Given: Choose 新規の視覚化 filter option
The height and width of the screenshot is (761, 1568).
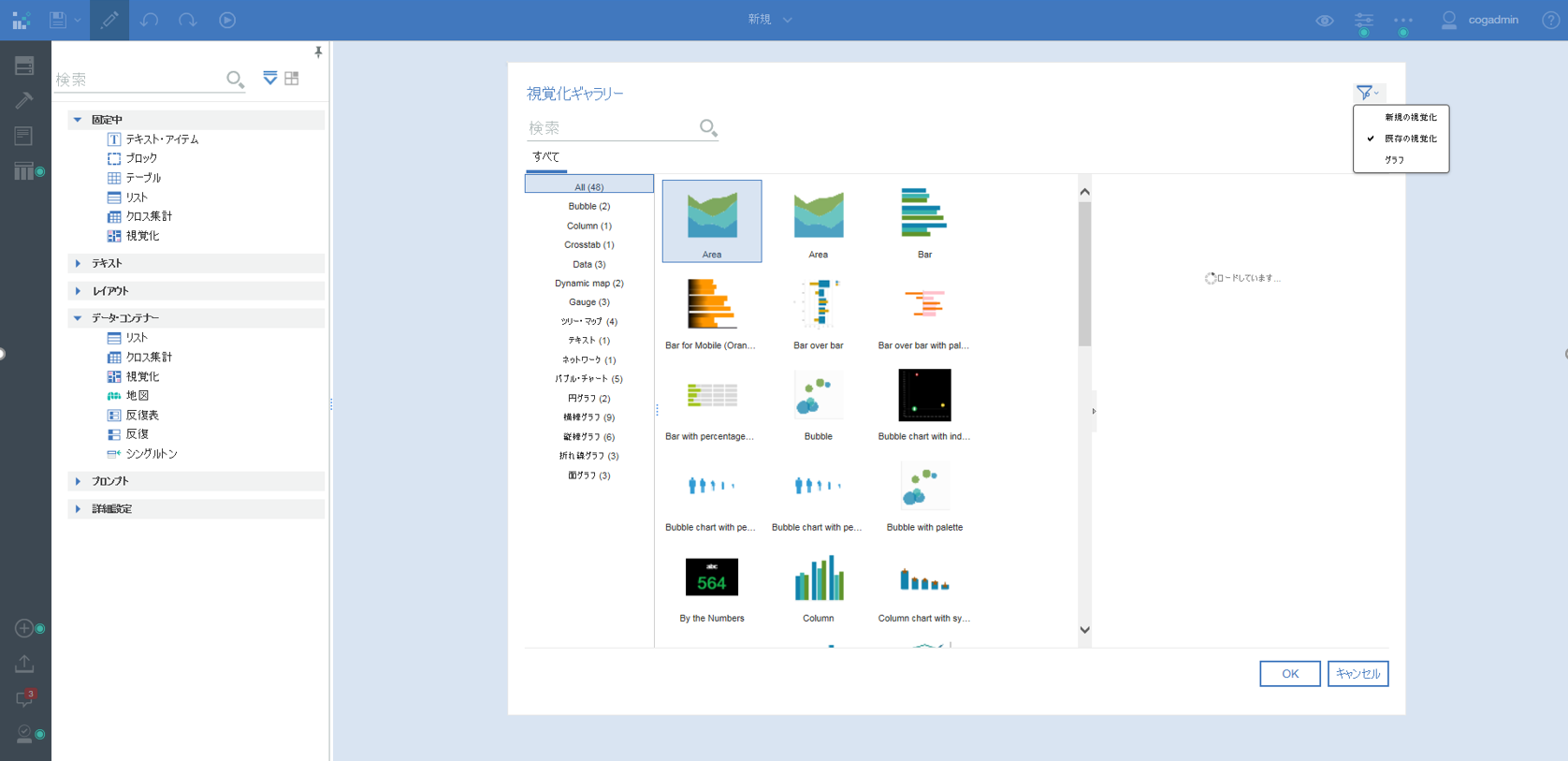Looking at the screenshot, I should point(1411,118).
